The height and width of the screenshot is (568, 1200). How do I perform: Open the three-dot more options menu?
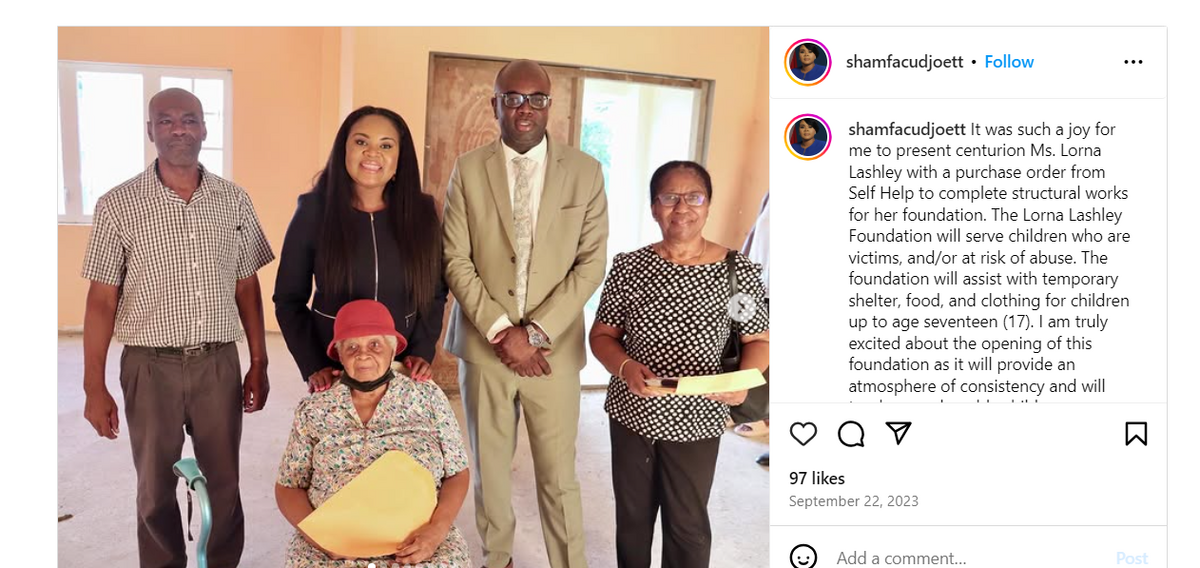(1133, 62)
